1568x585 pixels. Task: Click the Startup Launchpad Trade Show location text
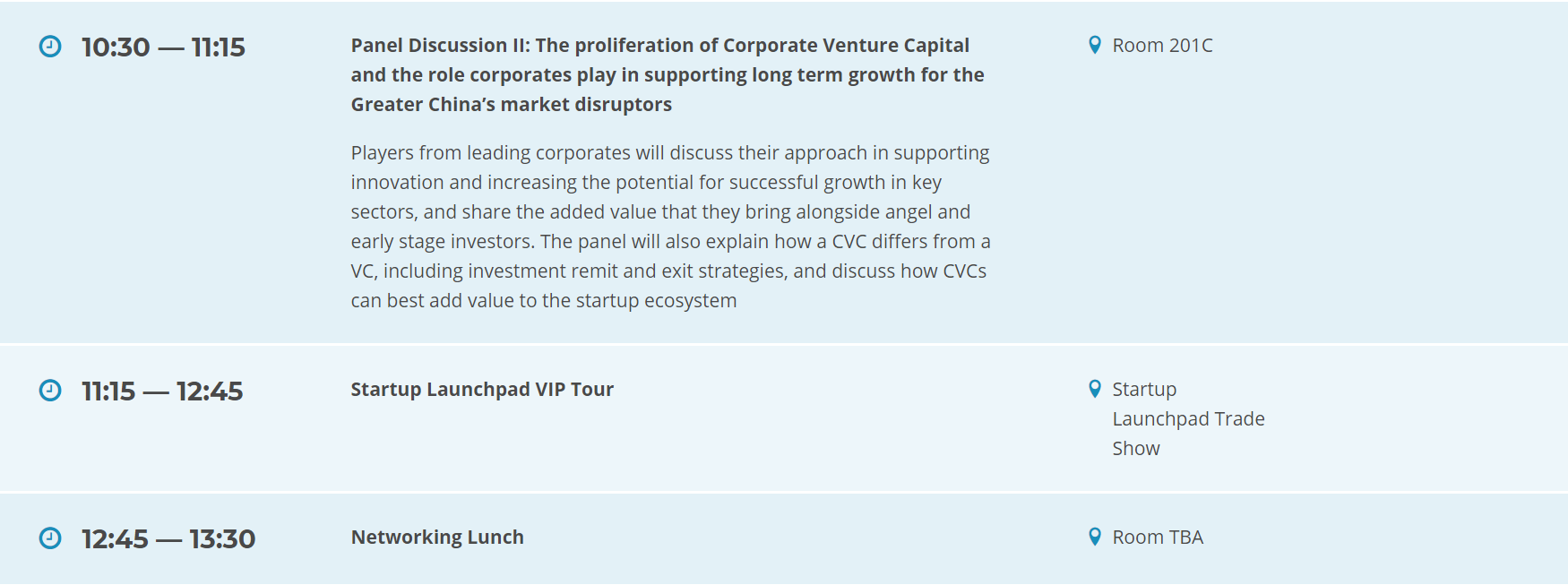1188,418
